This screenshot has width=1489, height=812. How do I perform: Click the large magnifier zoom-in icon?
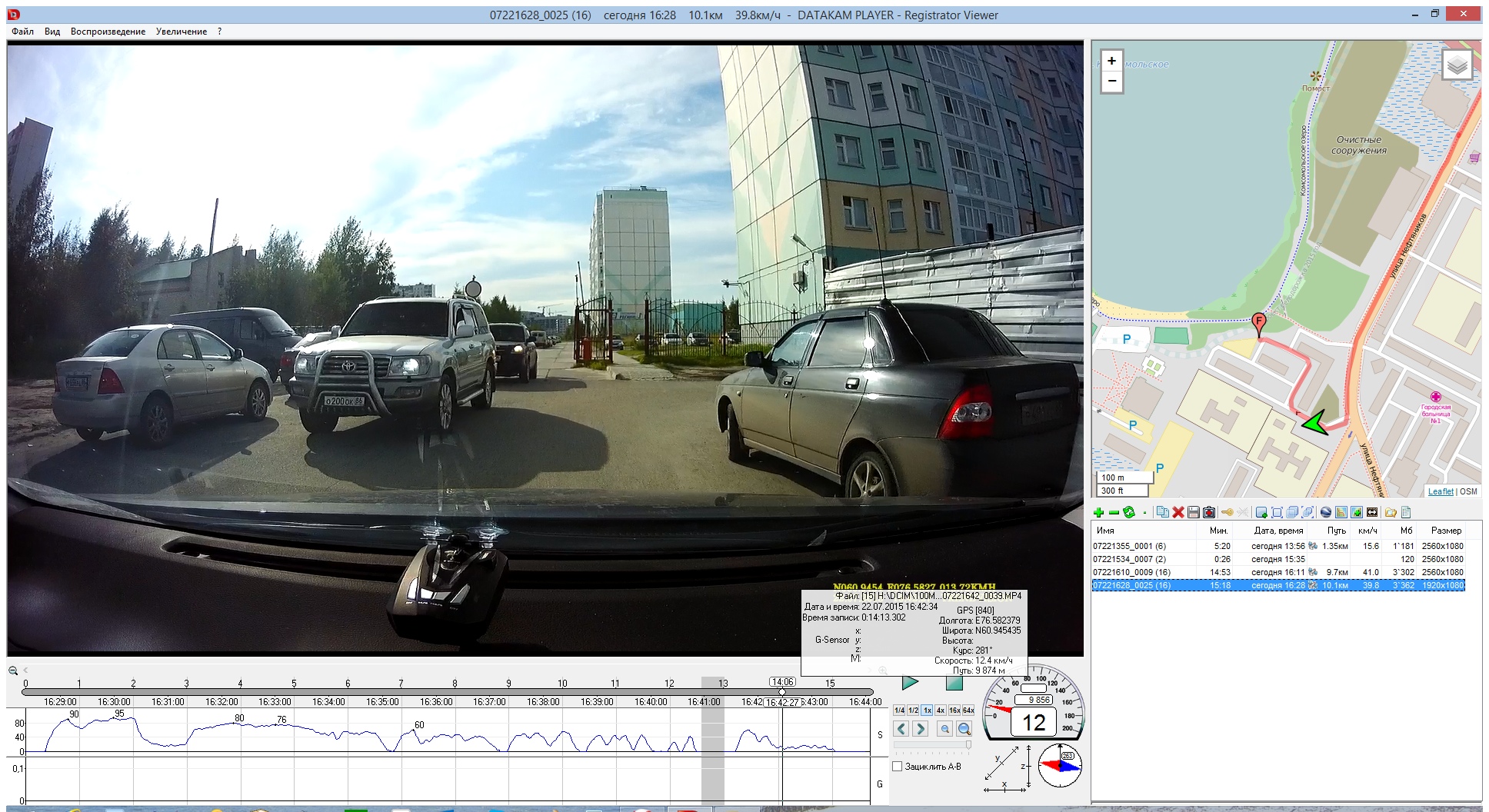[964, 729]
